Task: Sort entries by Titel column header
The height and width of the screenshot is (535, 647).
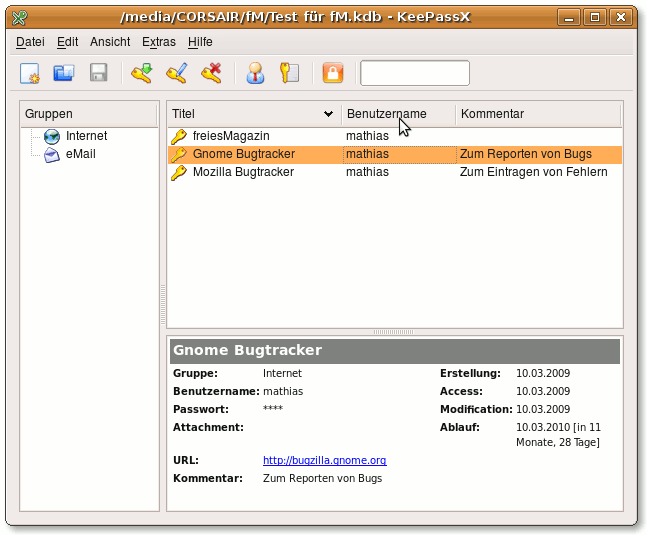Action: [x=254, y=114]
